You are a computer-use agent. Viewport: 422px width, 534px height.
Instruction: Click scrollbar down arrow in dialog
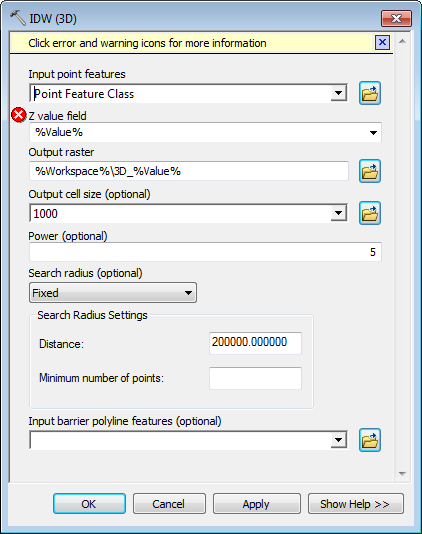(402, 474)
